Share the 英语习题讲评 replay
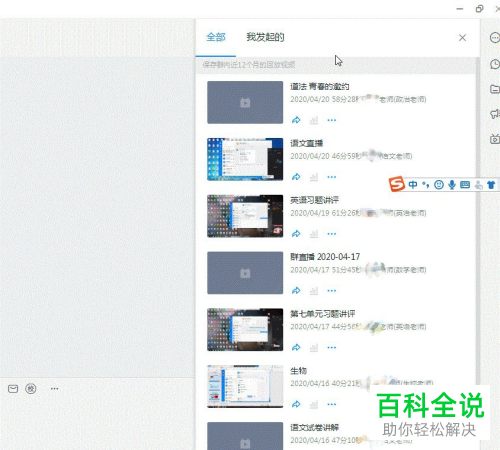The height and width of the screenshot is (450, 500). pos(296,234)
